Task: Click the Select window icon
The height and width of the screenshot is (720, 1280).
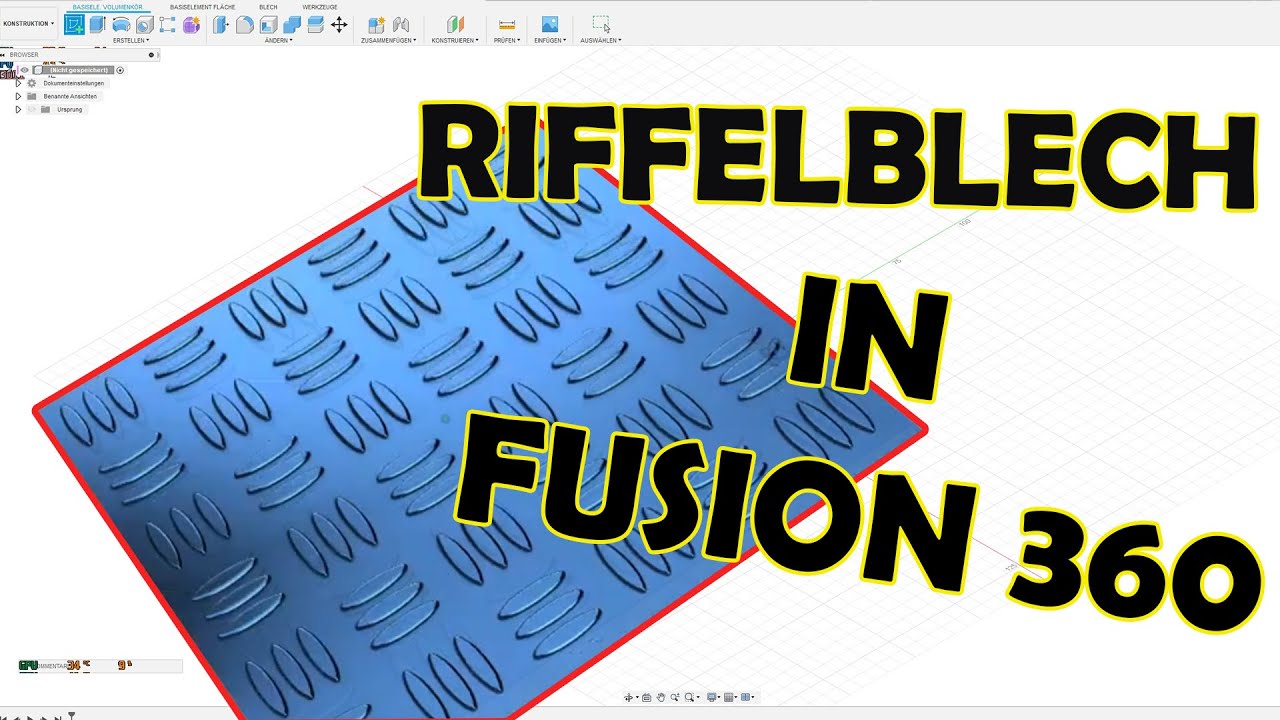Action: point(601,24)
